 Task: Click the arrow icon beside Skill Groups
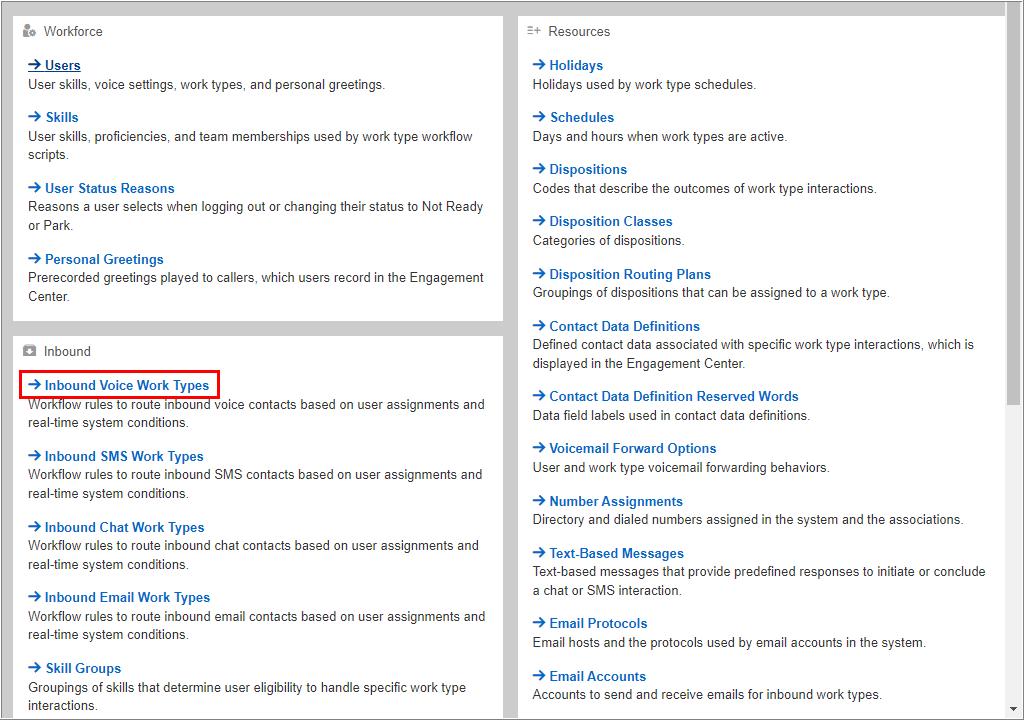coord(33,668)
